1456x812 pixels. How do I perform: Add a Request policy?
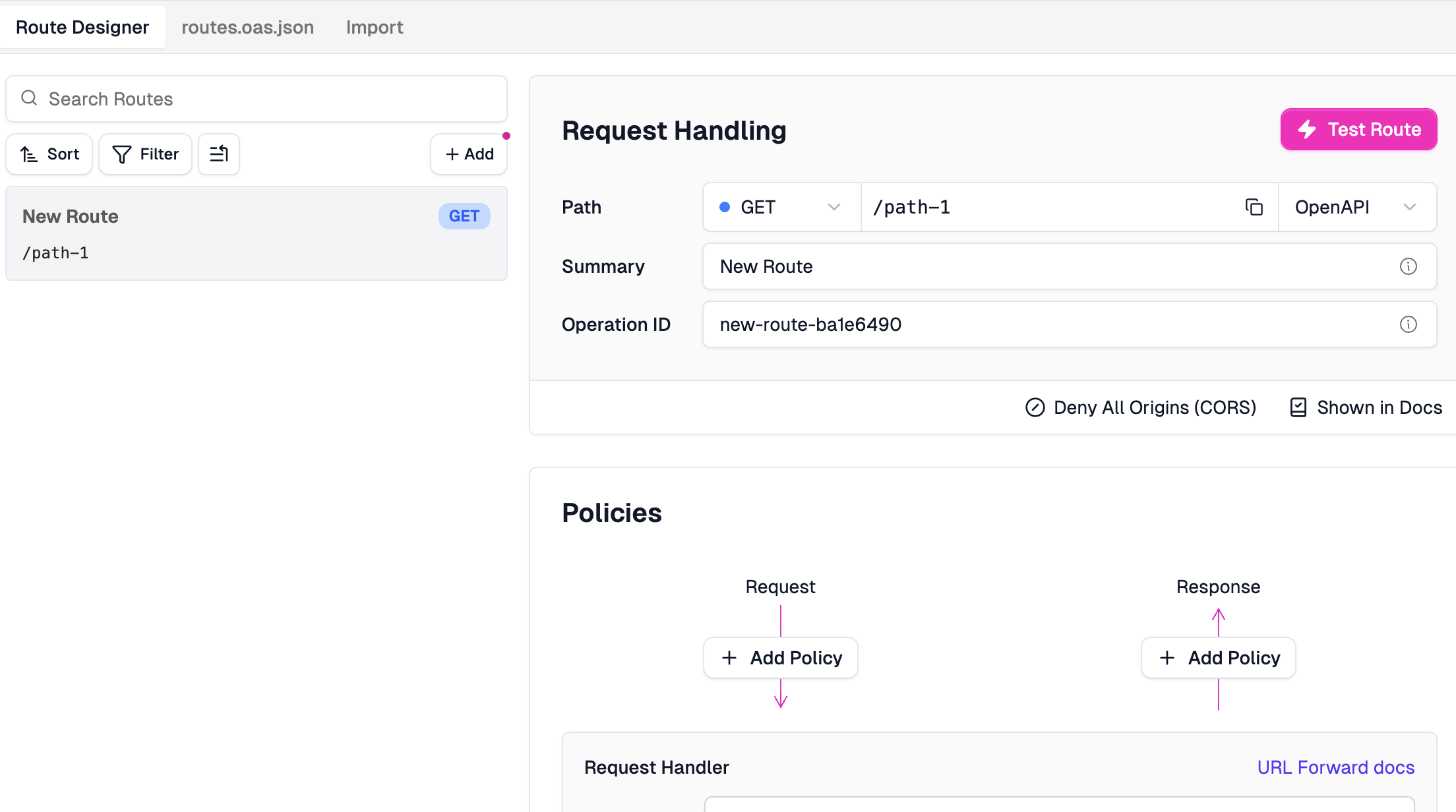click(781, 658)
